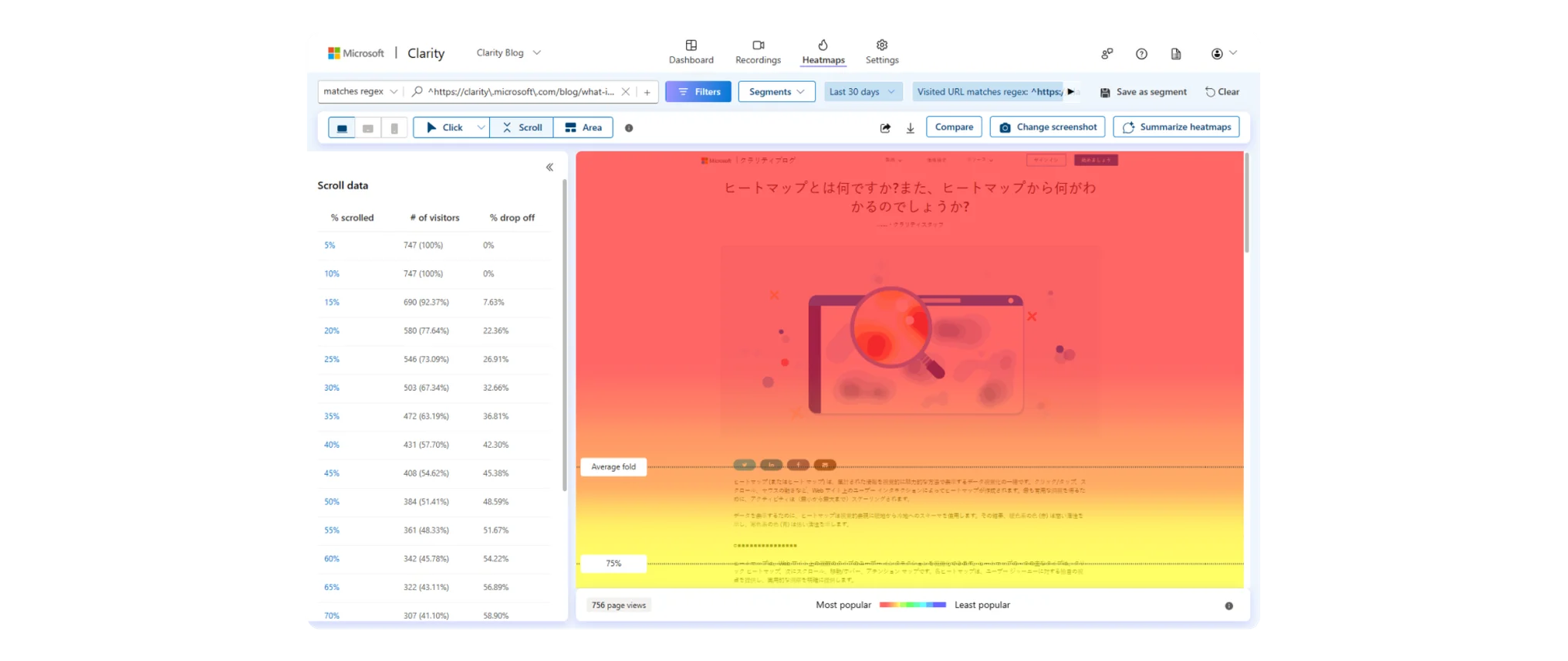Open the Recordings tab
Image resolution: width=1568 pixels, height=661 pixels.
point(758,52)
